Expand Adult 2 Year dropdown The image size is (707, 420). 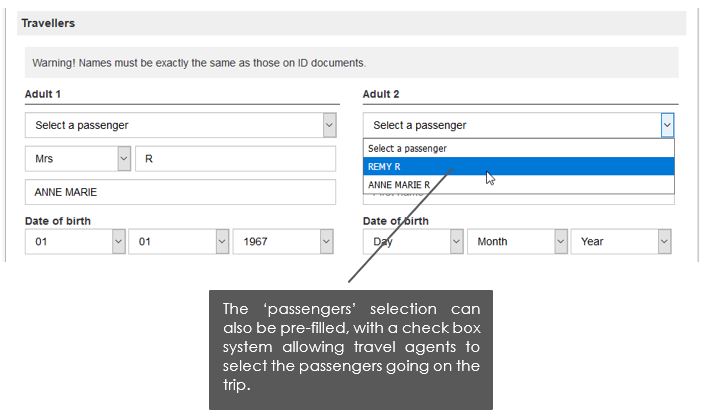click(621, 241)
